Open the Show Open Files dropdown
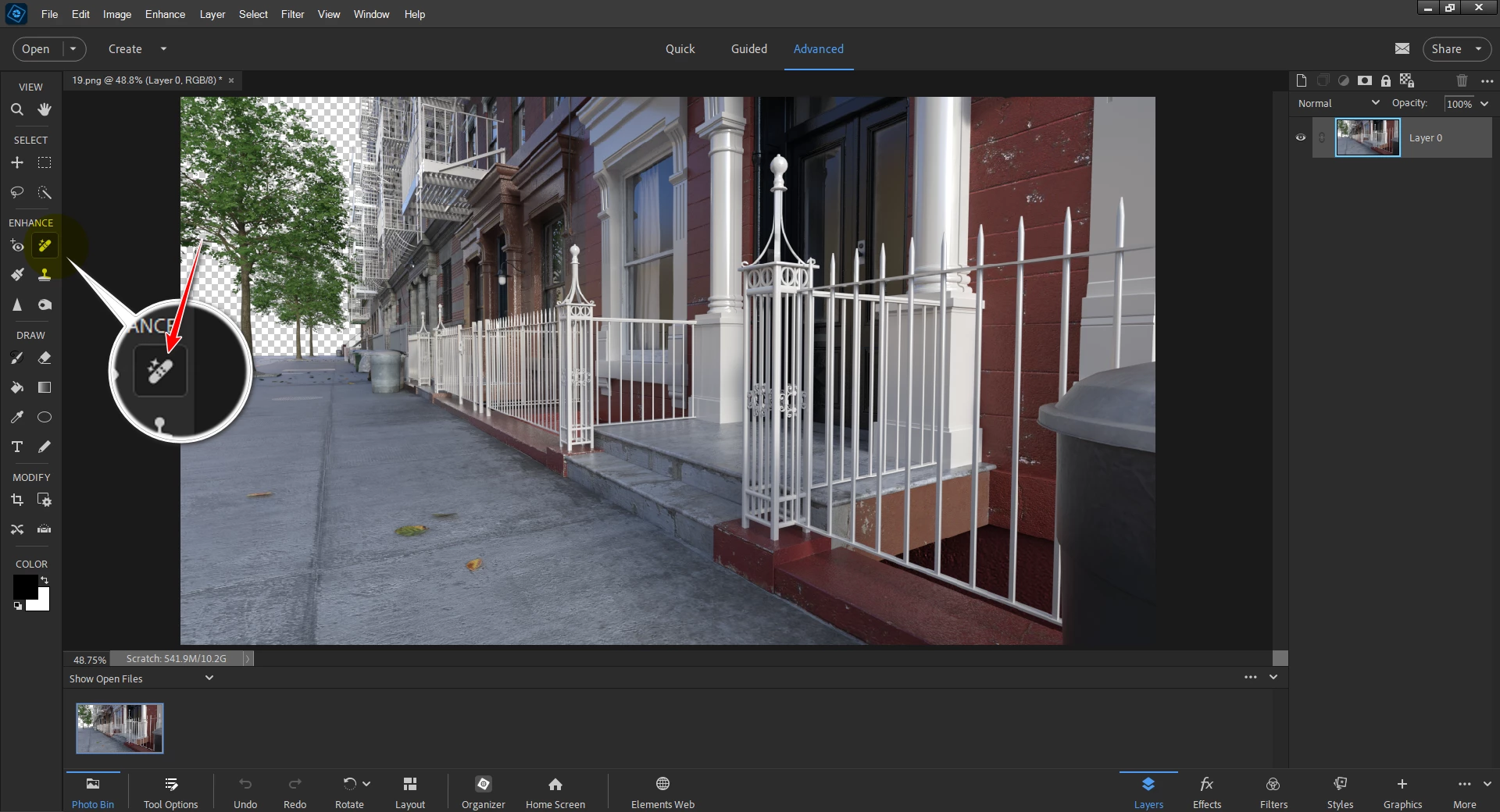 [x=141, y=678]
